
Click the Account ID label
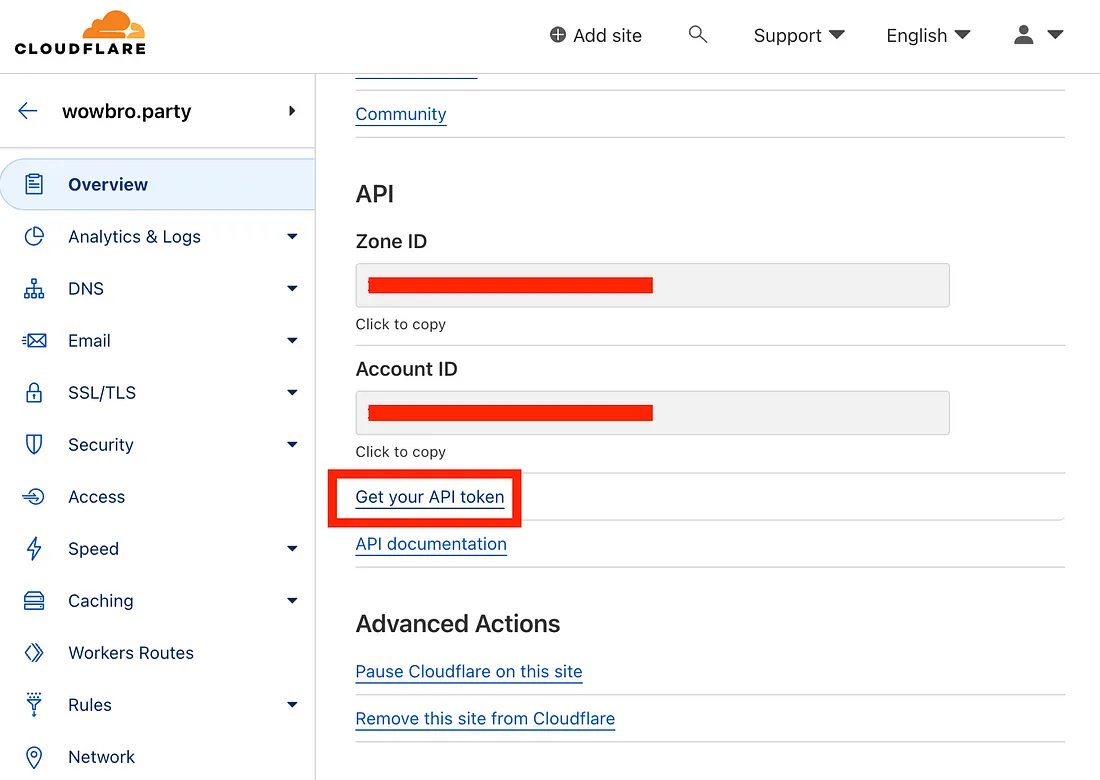406,369
